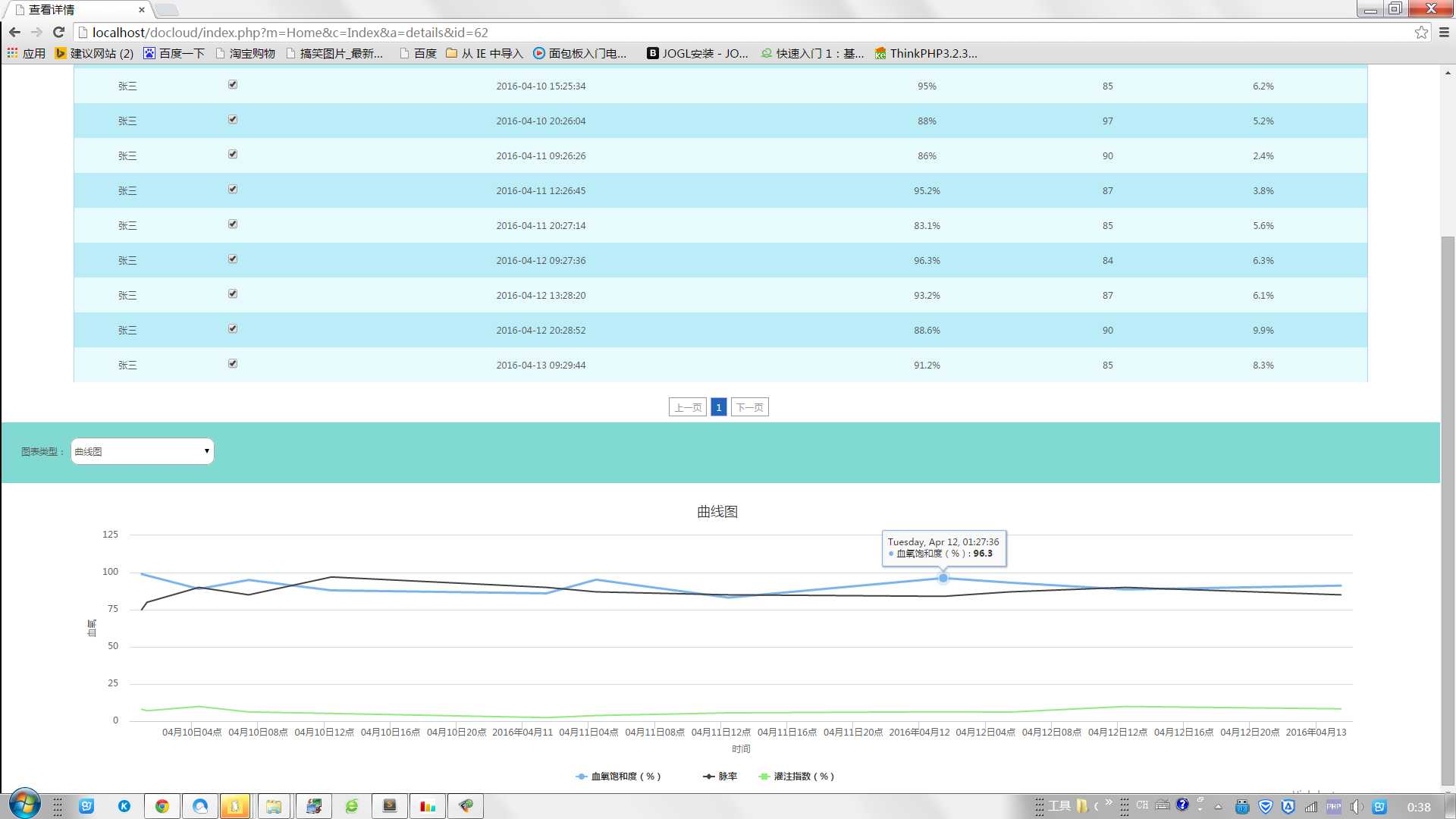Screen dimensions: 1456x819
Task: Click the volume speaker tray icon
Action: (x=1357, y=807)
